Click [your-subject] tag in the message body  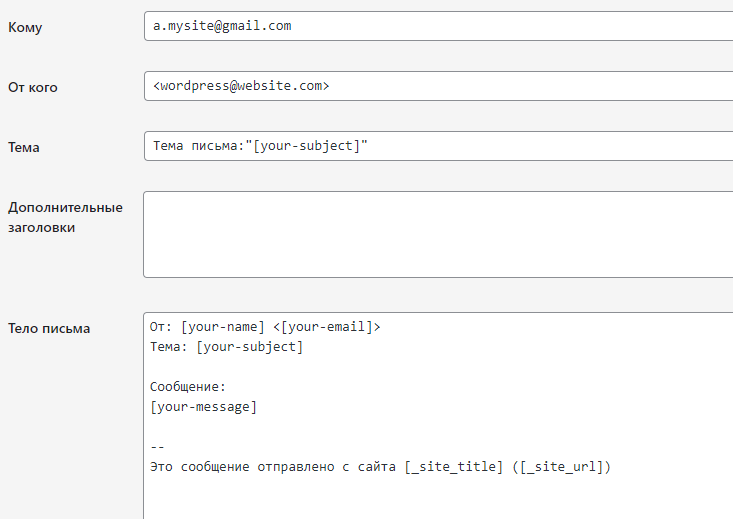point(249,347)
